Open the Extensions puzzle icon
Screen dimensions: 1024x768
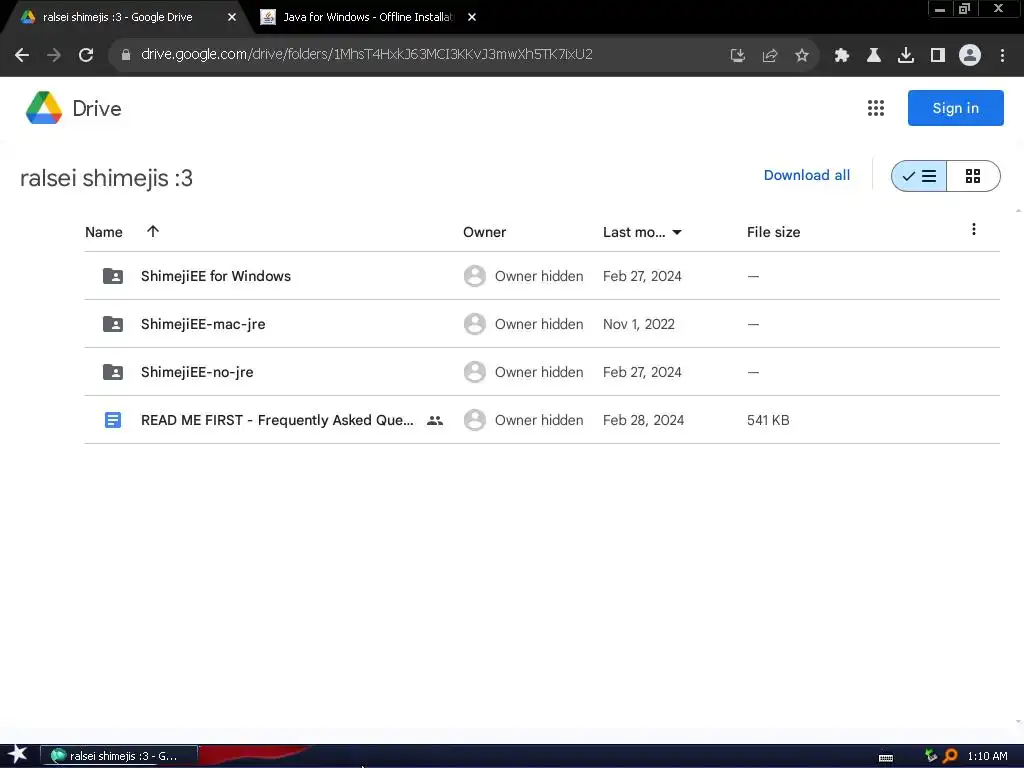(841, 55)
